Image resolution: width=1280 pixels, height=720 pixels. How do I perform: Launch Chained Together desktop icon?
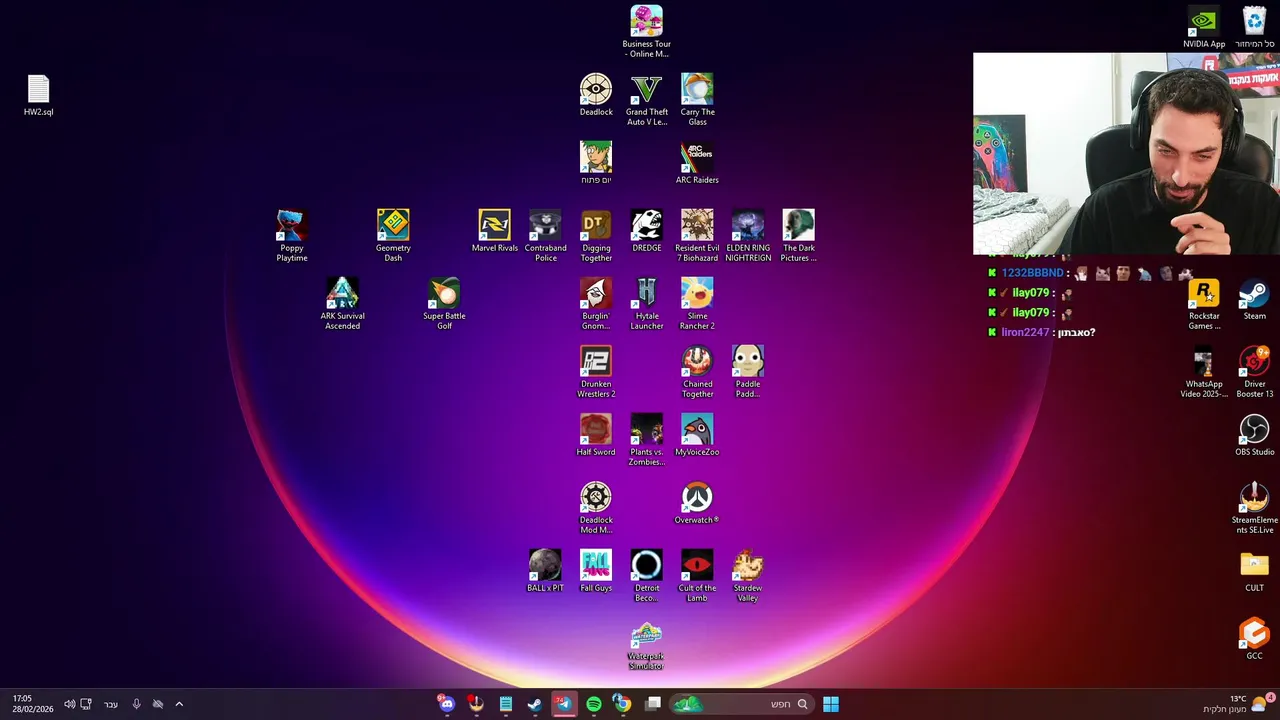click(697, 371)
